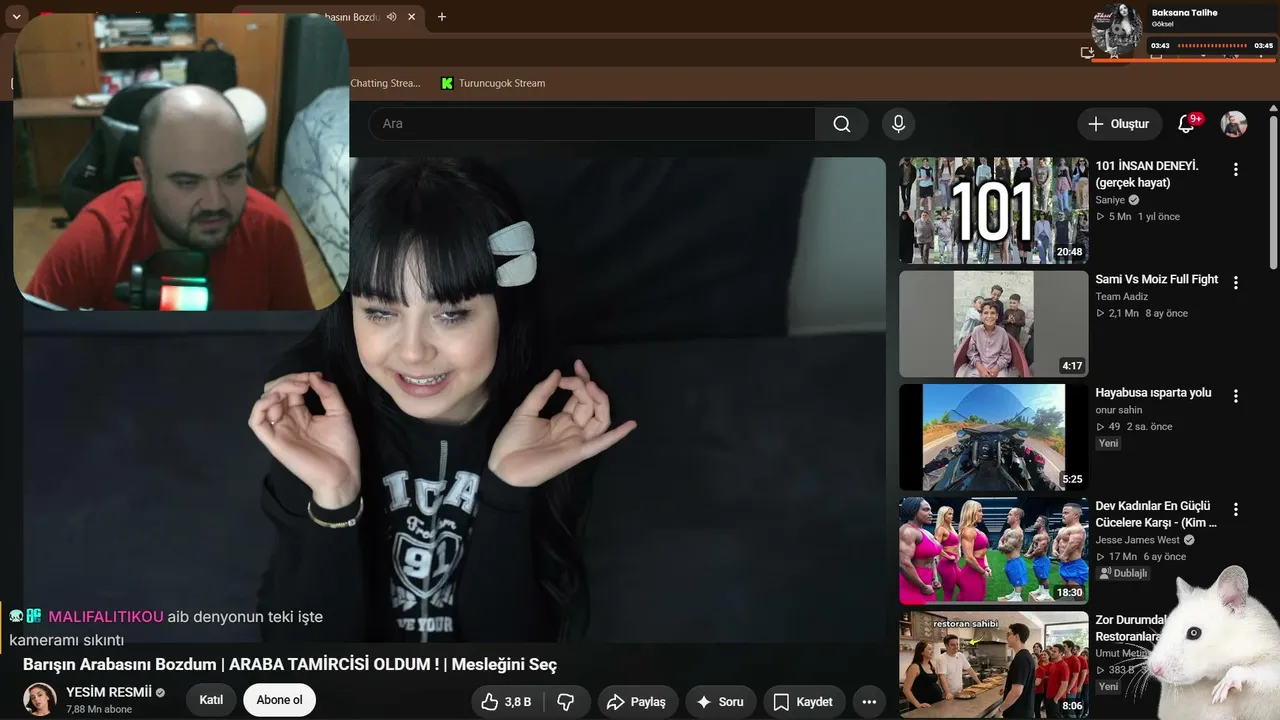The image size is (1280, 720).
Task: Open the Hayabusa motorcycle video thumbnail
Action: click(x=993, y=437)
